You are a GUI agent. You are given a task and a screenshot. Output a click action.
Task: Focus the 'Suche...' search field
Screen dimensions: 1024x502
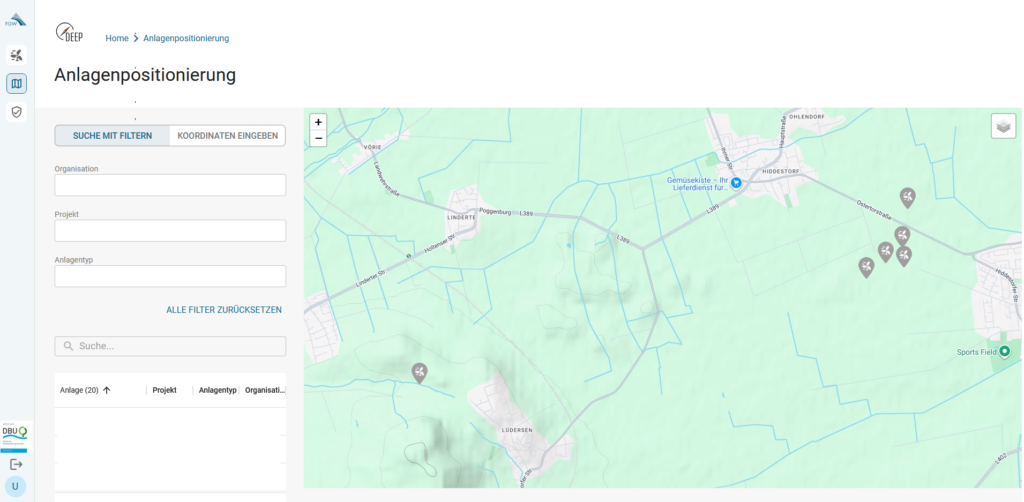(x=170, y=346)
